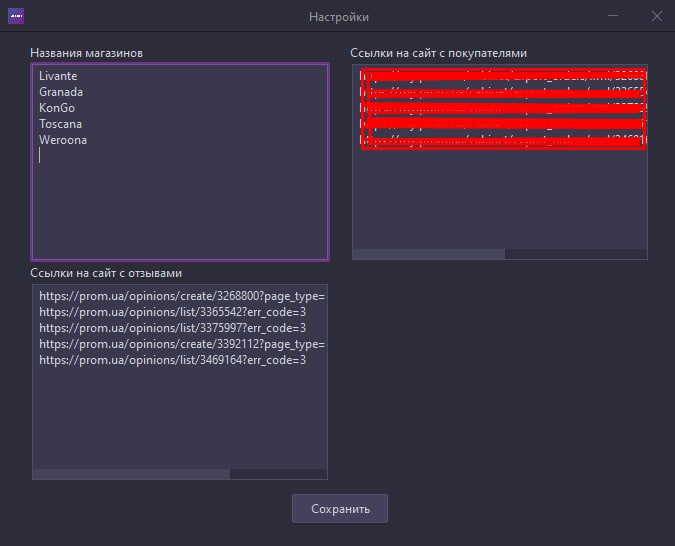The width and height of the screenshot is (675, 546).
Task: Select the Livante store name line
Action: pos(58,76)
